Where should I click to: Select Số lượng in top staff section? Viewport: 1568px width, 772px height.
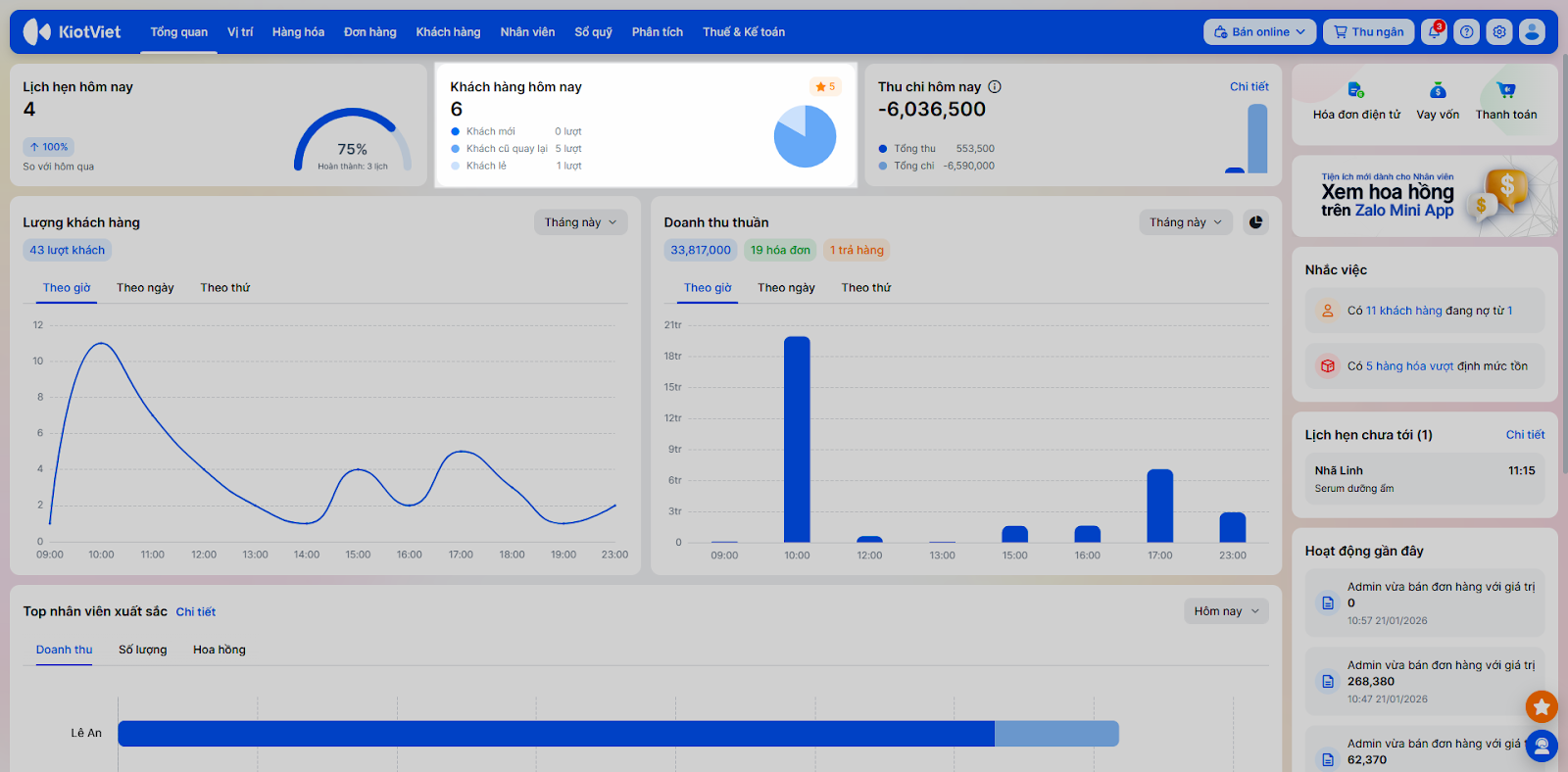pyautogui.click(x=143, y=650)
